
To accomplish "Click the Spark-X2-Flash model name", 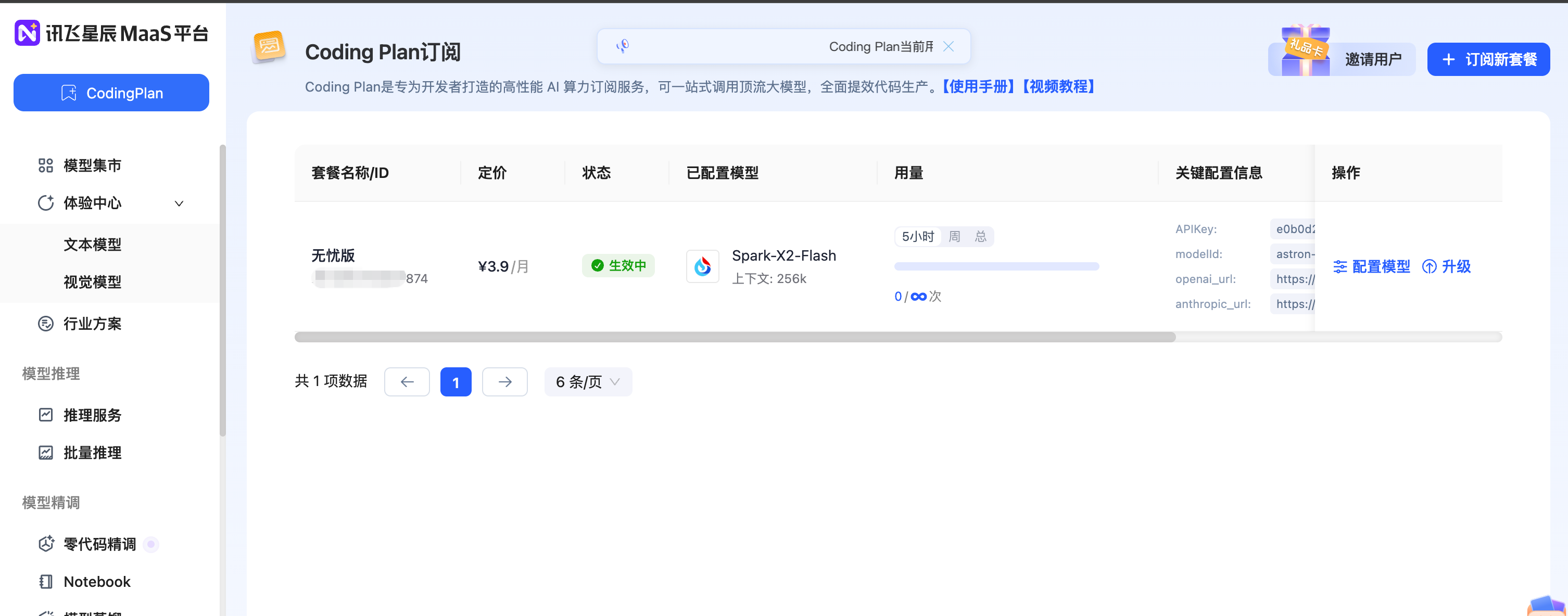I will 783,255.
